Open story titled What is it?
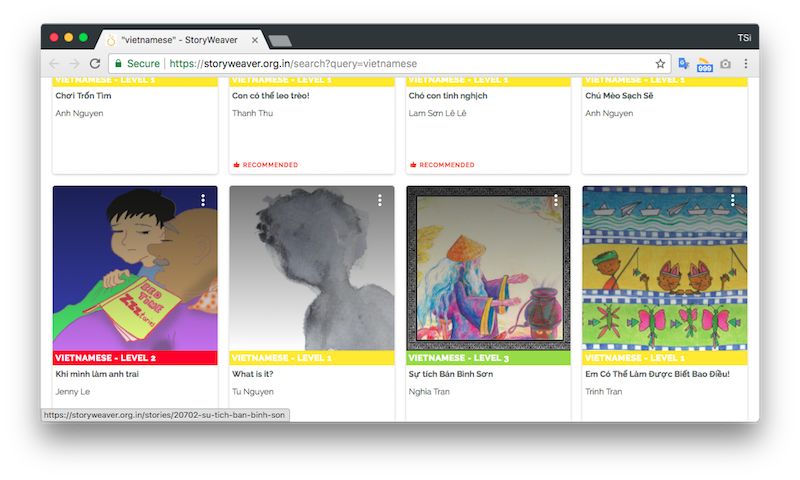The width and height of the screenshot is (800, 480). tap(253, 374)
